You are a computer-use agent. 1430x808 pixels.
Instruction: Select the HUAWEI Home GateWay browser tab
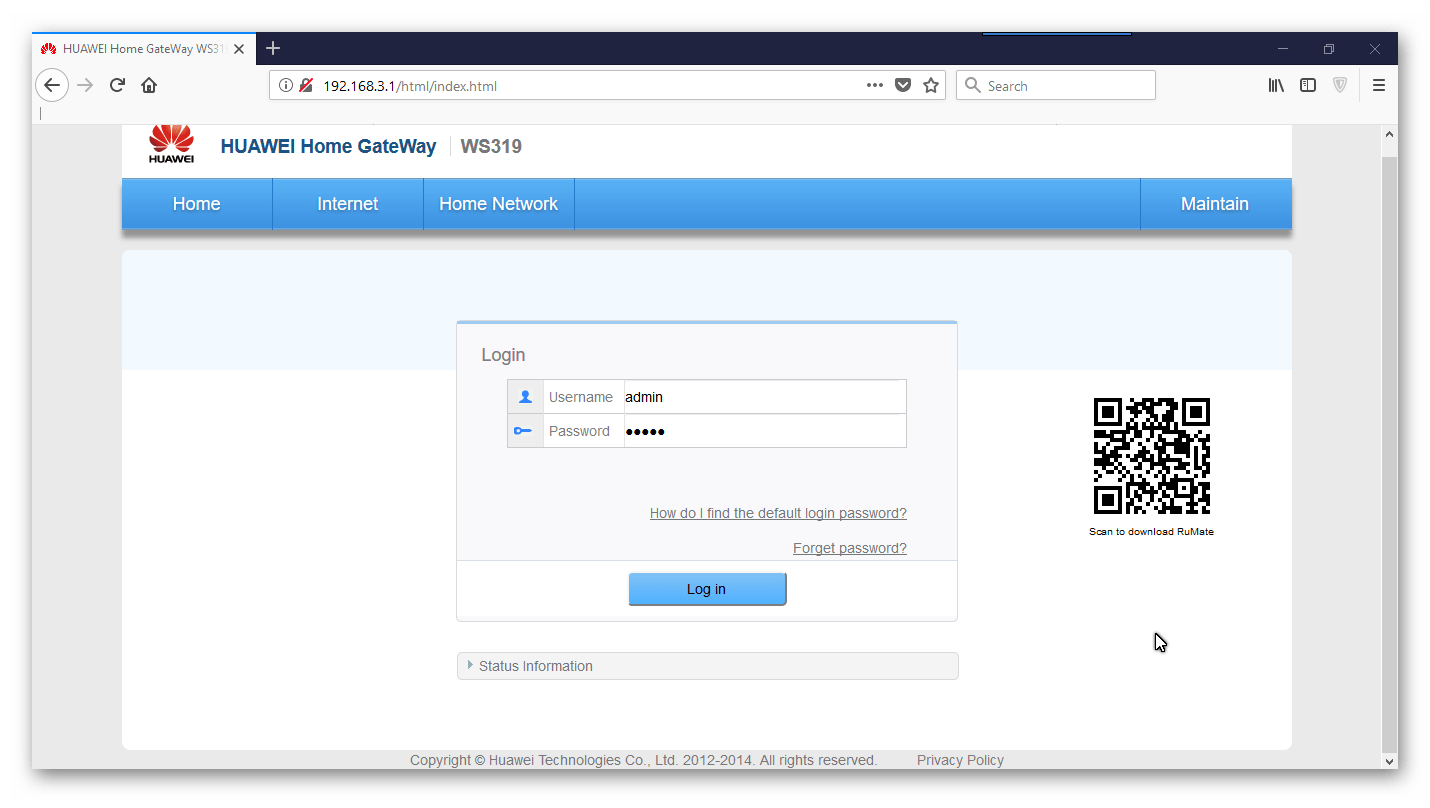point(143,48)
